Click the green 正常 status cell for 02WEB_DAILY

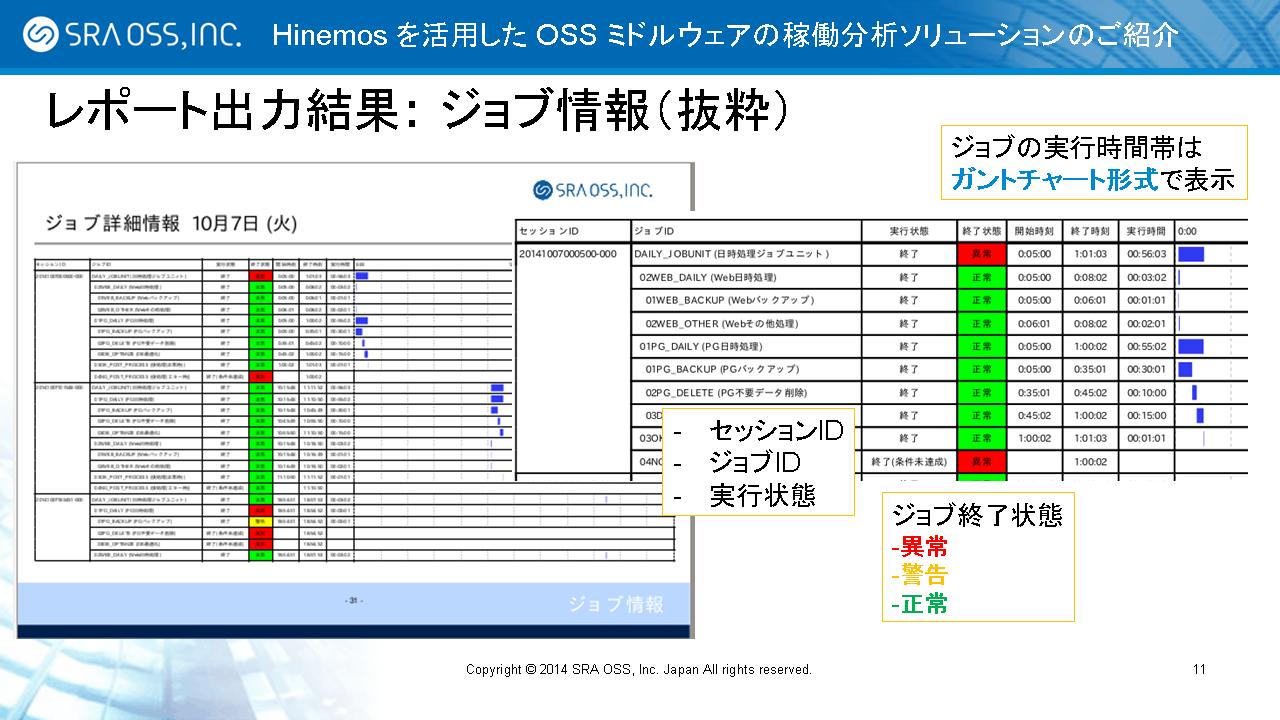point(980,277)
